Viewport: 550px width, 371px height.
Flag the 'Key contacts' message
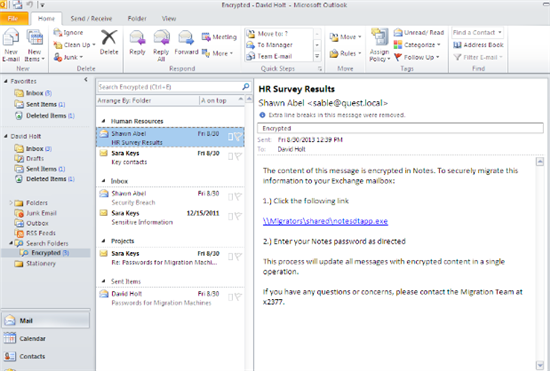(239, 156)
